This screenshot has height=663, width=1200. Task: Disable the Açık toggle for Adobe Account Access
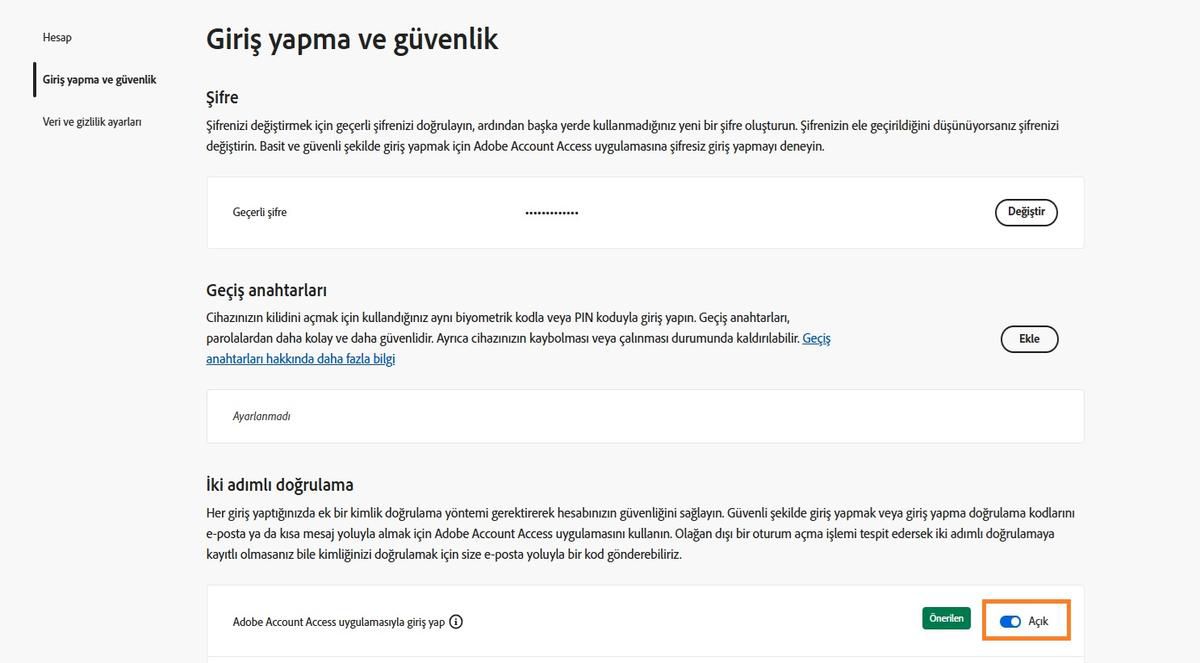(x=1012, y=621)
